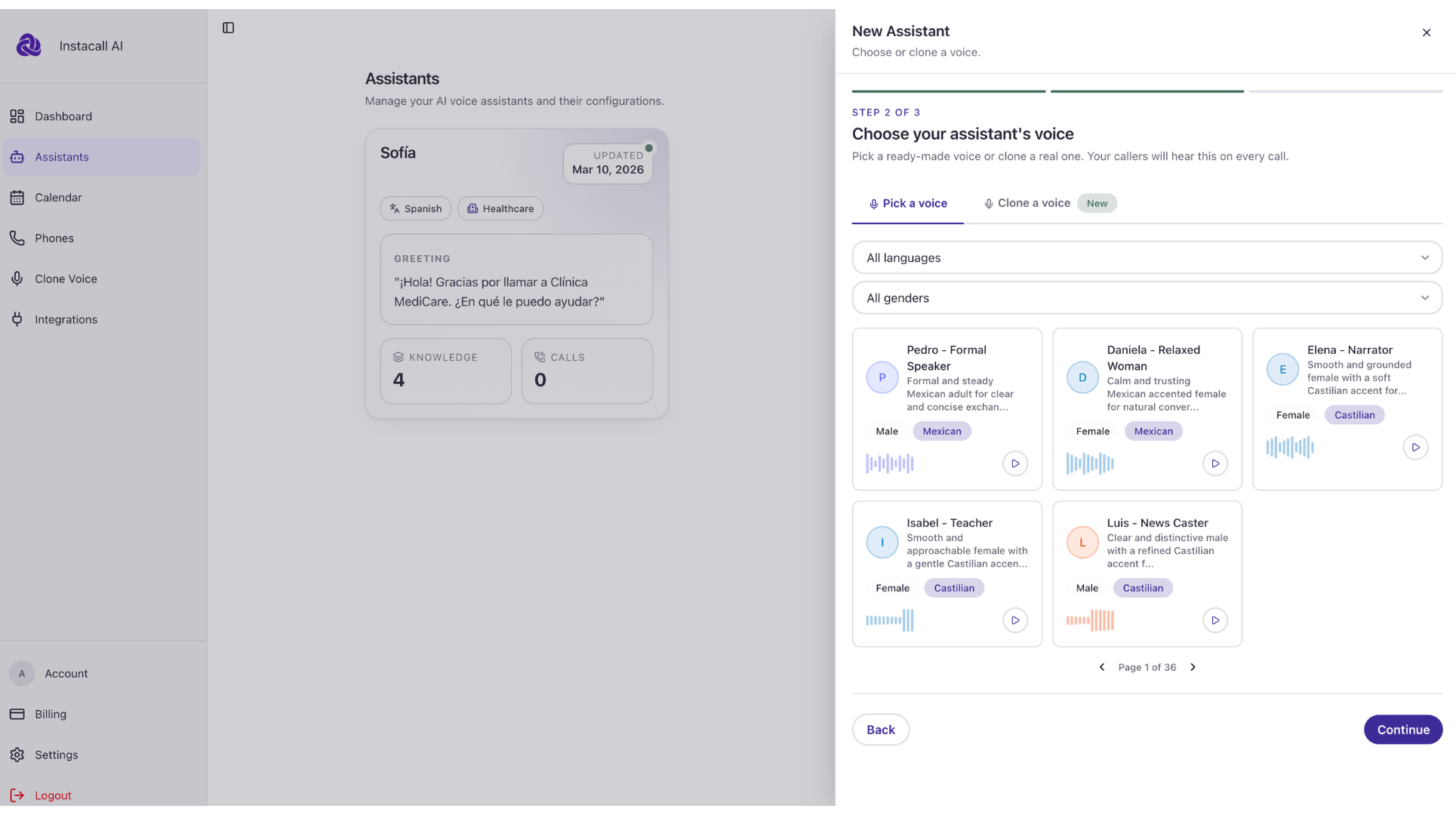Open Billing page
Screen dimensions: 1456x815
(x=51, y=715)
